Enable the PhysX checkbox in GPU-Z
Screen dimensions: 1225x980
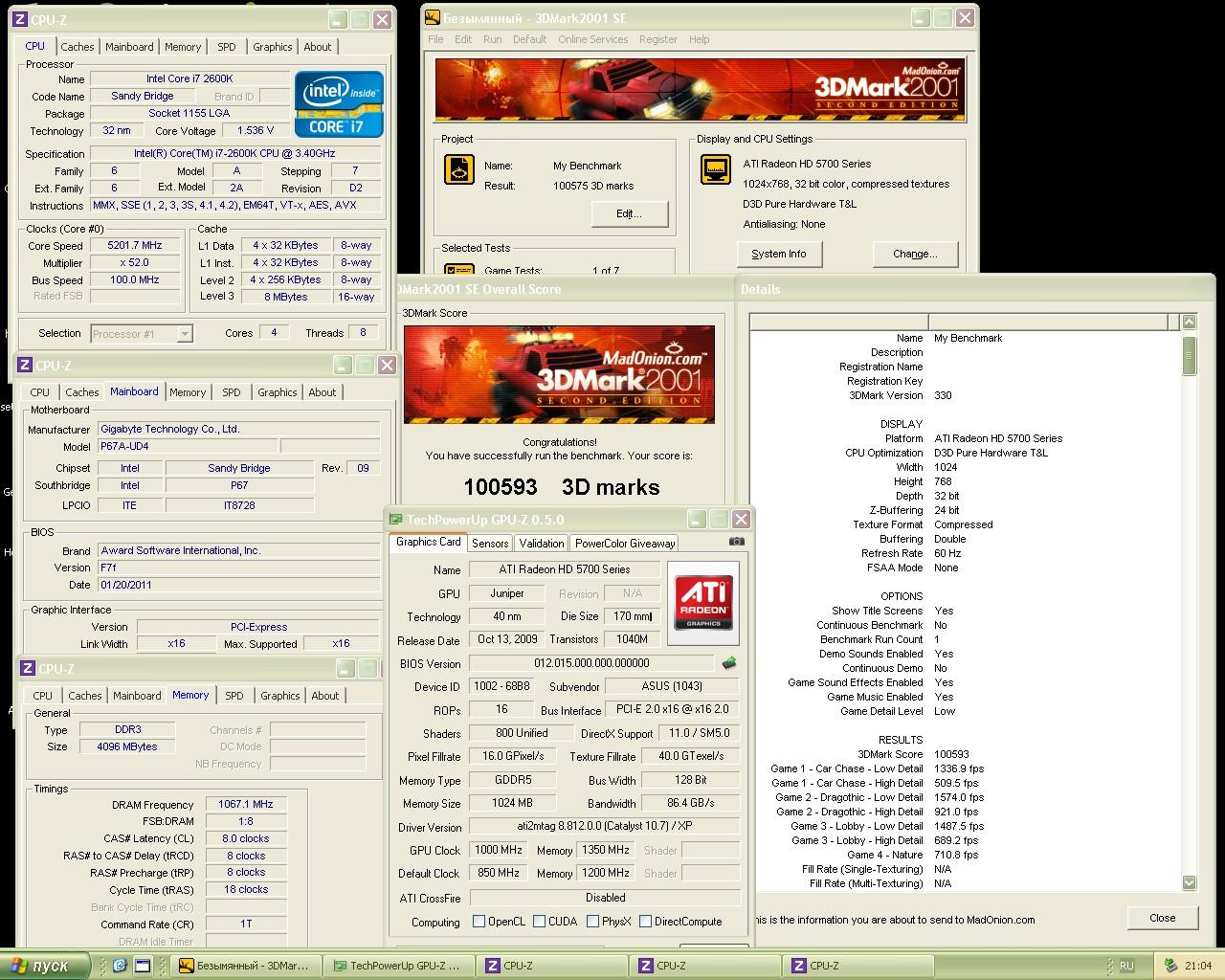coord(593,922)
